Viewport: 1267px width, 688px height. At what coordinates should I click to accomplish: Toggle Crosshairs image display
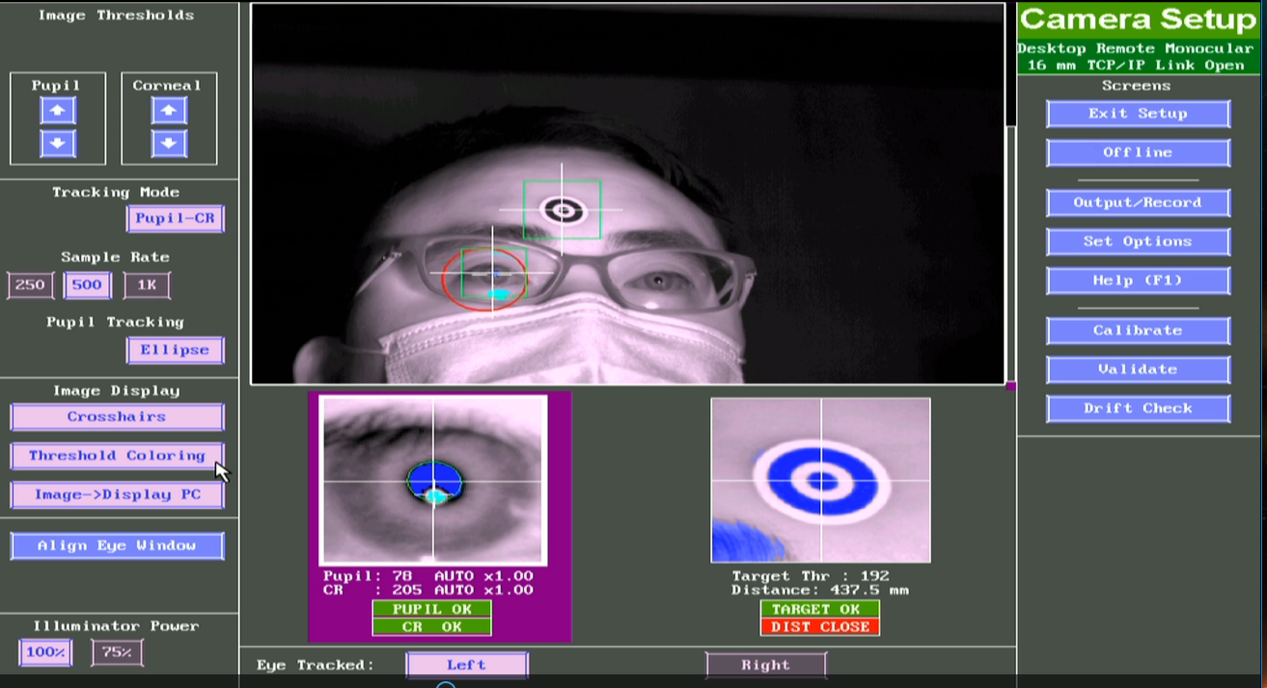pos(117,417)
